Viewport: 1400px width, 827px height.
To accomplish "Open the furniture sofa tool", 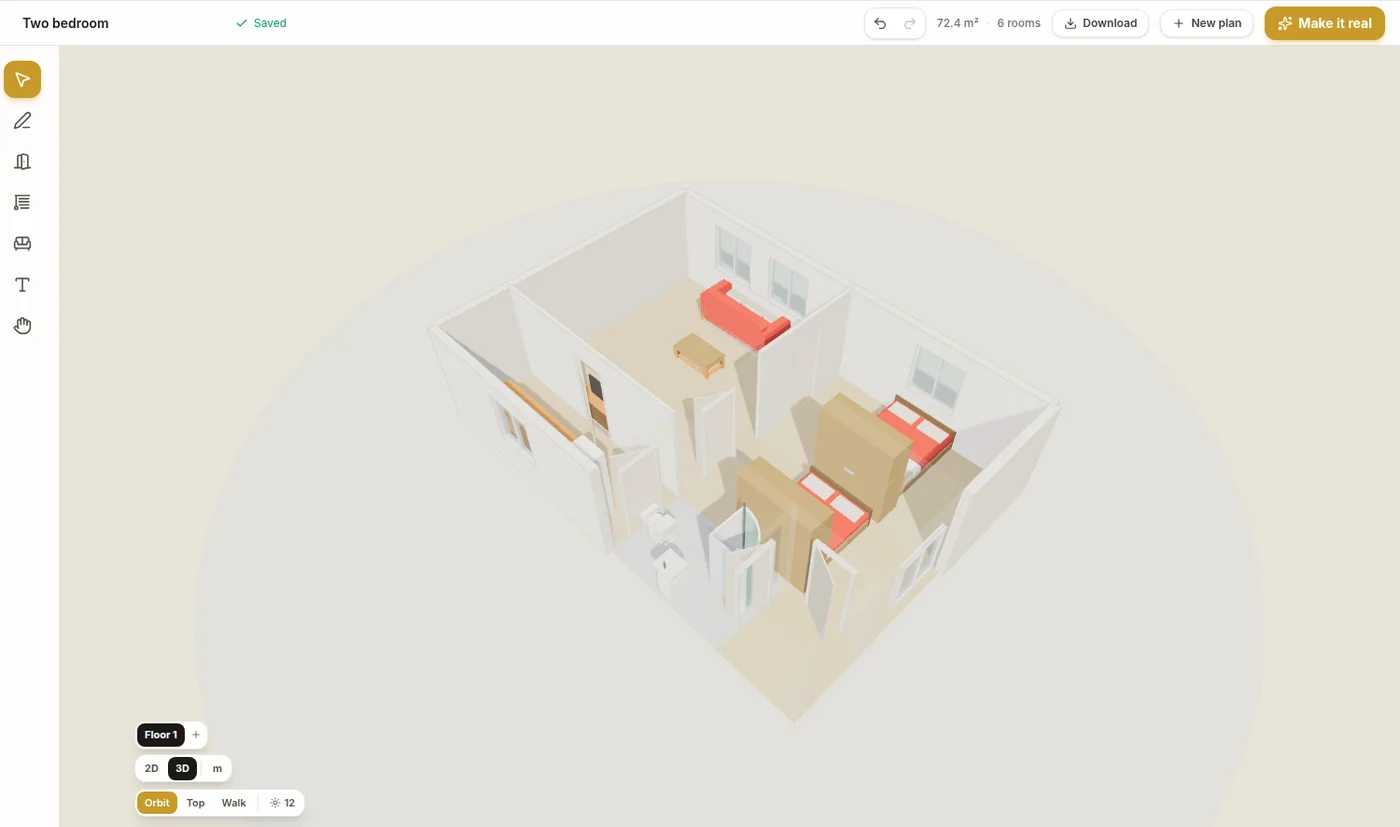I will [x=22, y=244].
